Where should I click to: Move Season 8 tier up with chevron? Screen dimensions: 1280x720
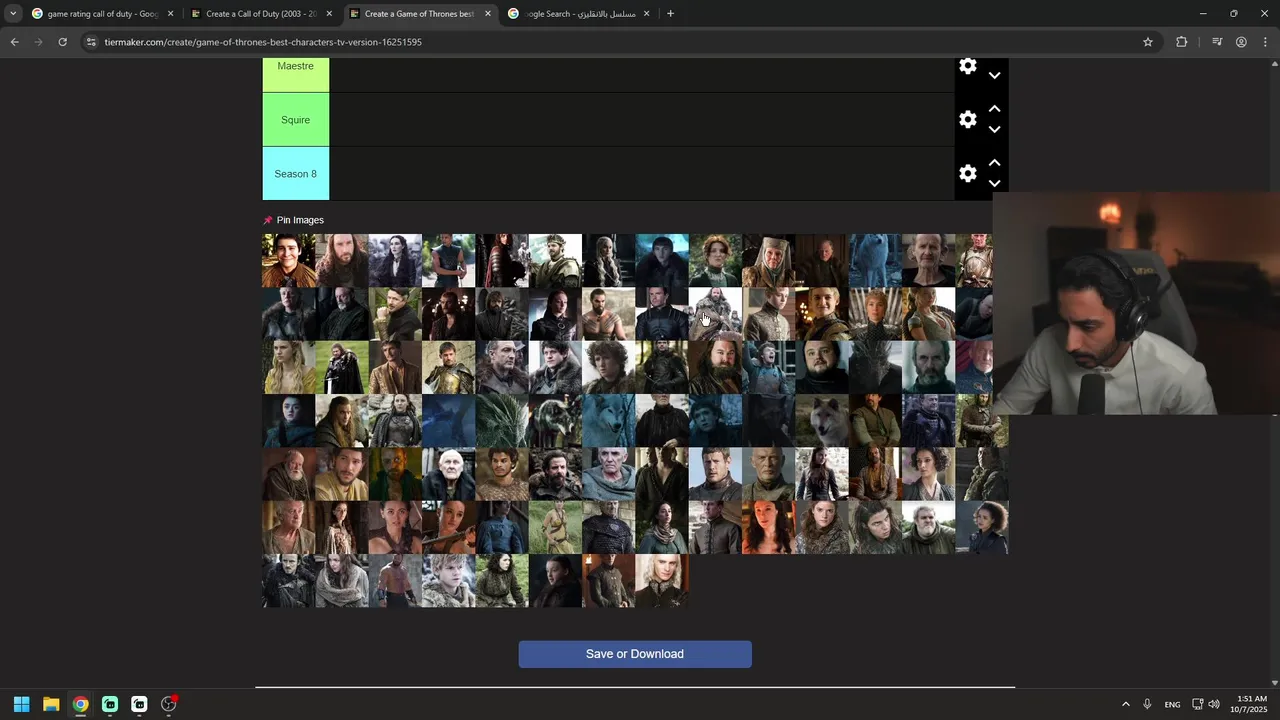(994, 163)
